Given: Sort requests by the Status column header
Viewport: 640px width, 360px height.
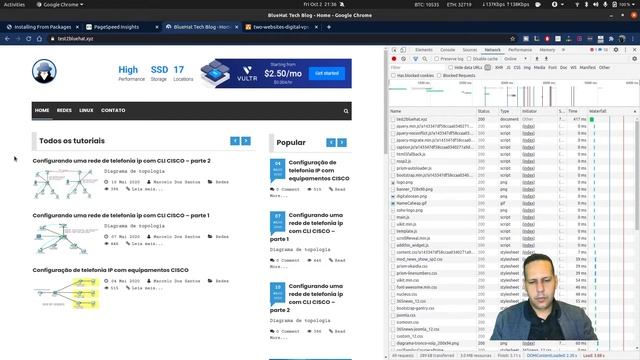Looking at the screenshot, I should [487, 111].
